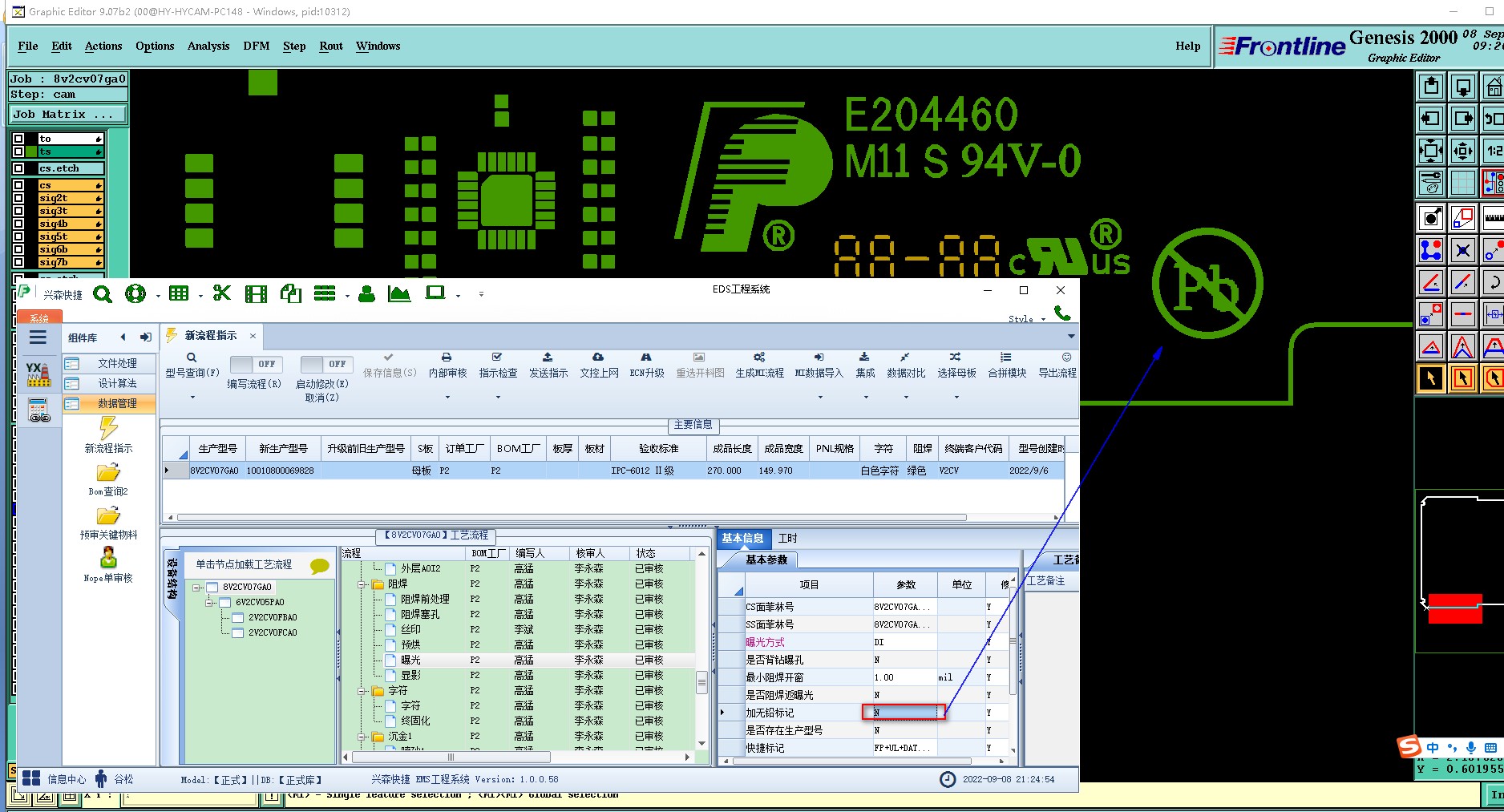Click the 内部审核 printer toolbar button
This screenshot has height=812, width=1504.
pos(447,365)
